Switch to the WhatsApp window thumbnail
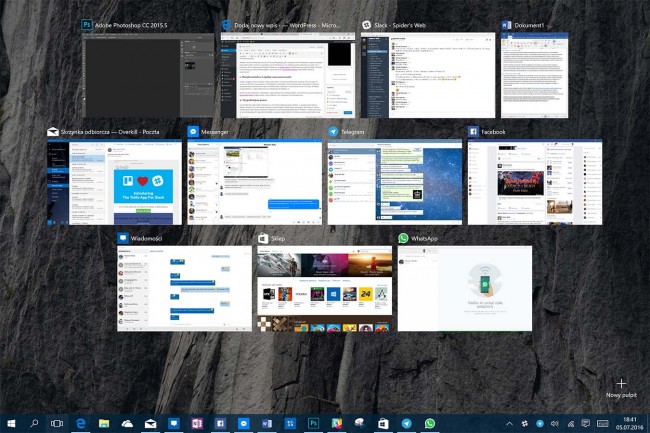 click(465, 289)
